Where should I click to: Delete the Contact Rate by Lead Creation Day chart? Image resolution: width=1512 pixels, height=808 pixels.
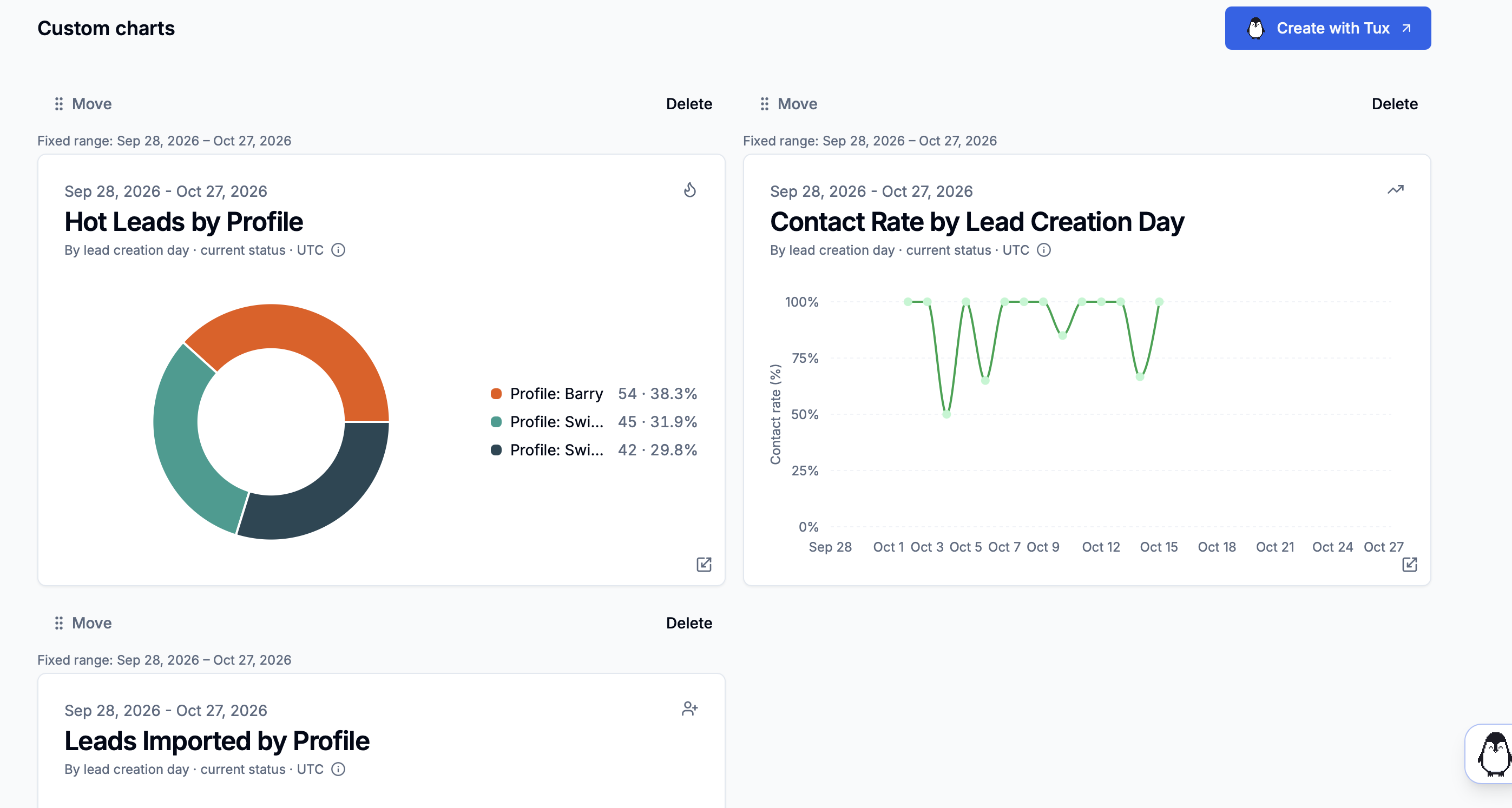(1395, 104)
